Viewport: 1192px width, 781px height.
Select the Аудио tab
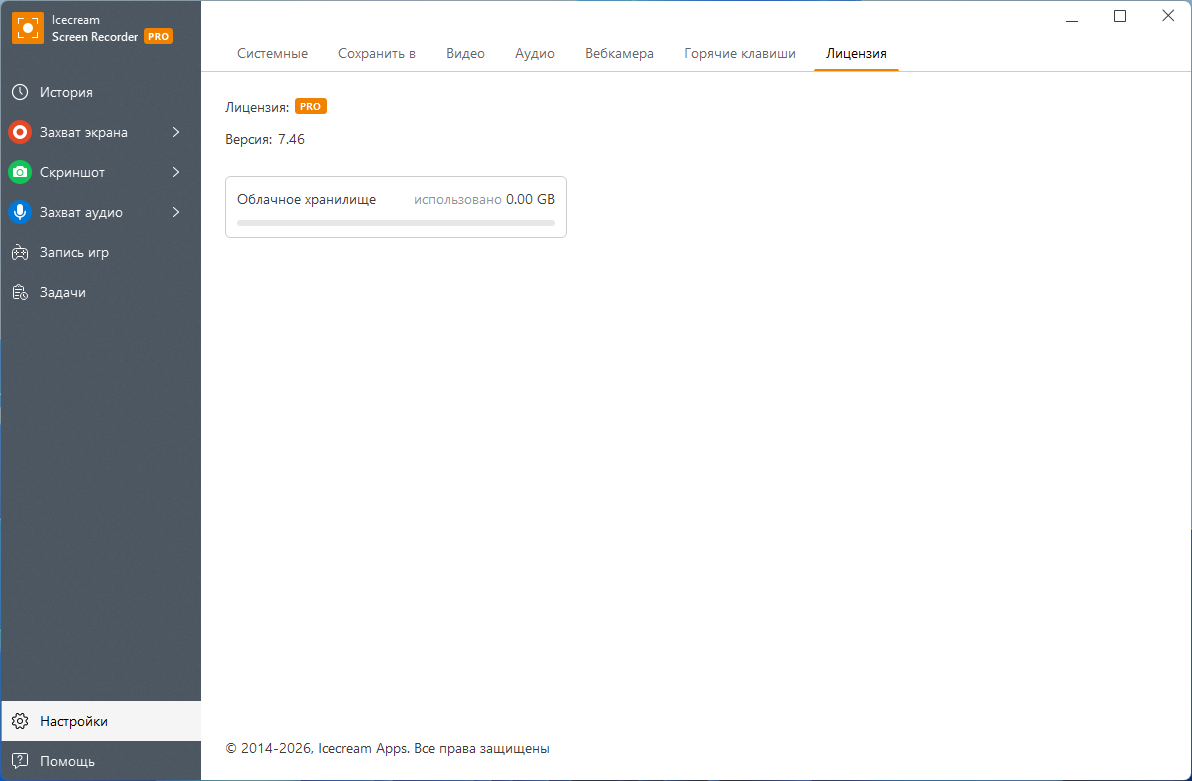pyautogui.click(x=535, y=54)
